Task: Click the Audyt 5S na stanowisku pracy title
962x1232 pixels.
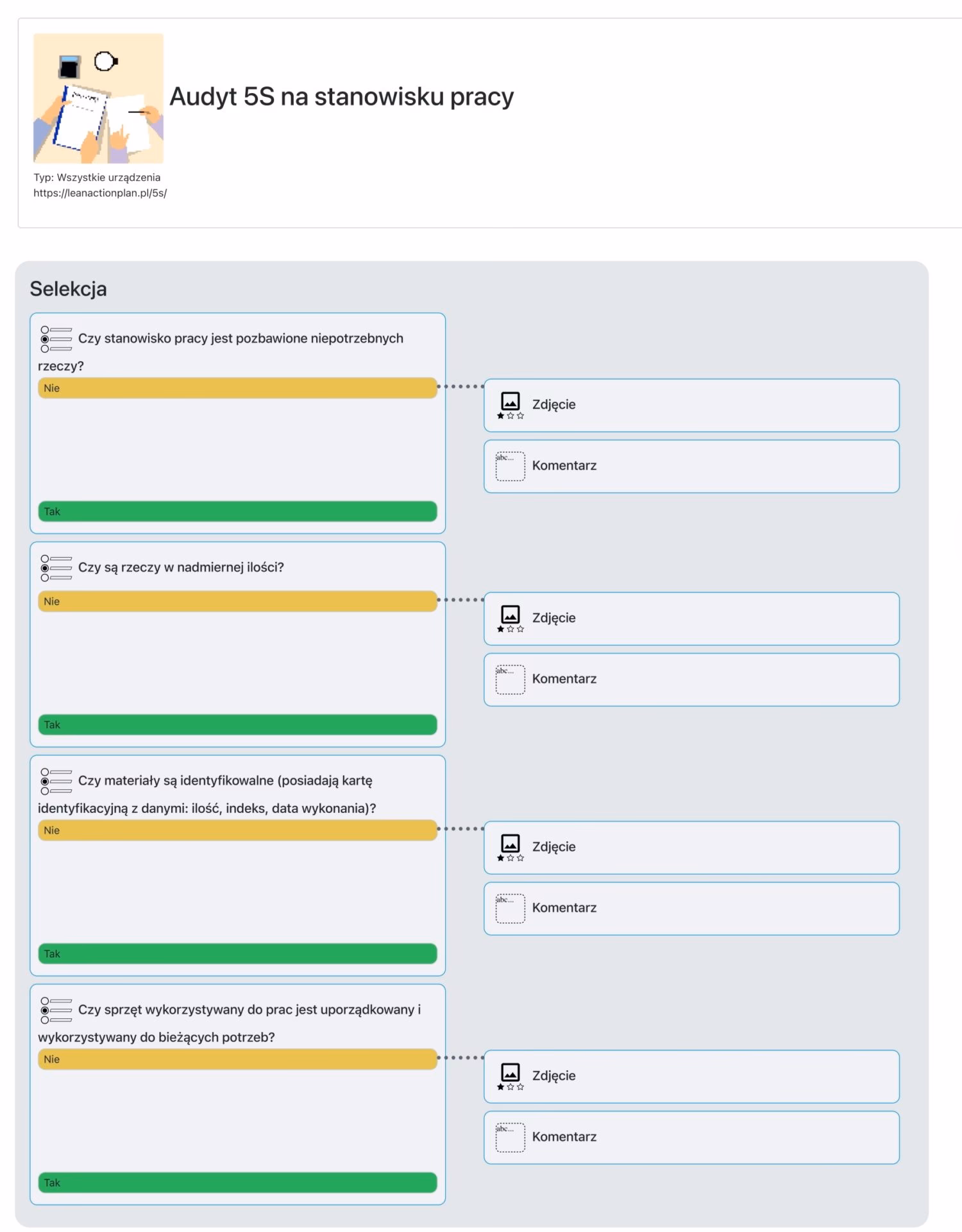Action: [x=341, y=97]
